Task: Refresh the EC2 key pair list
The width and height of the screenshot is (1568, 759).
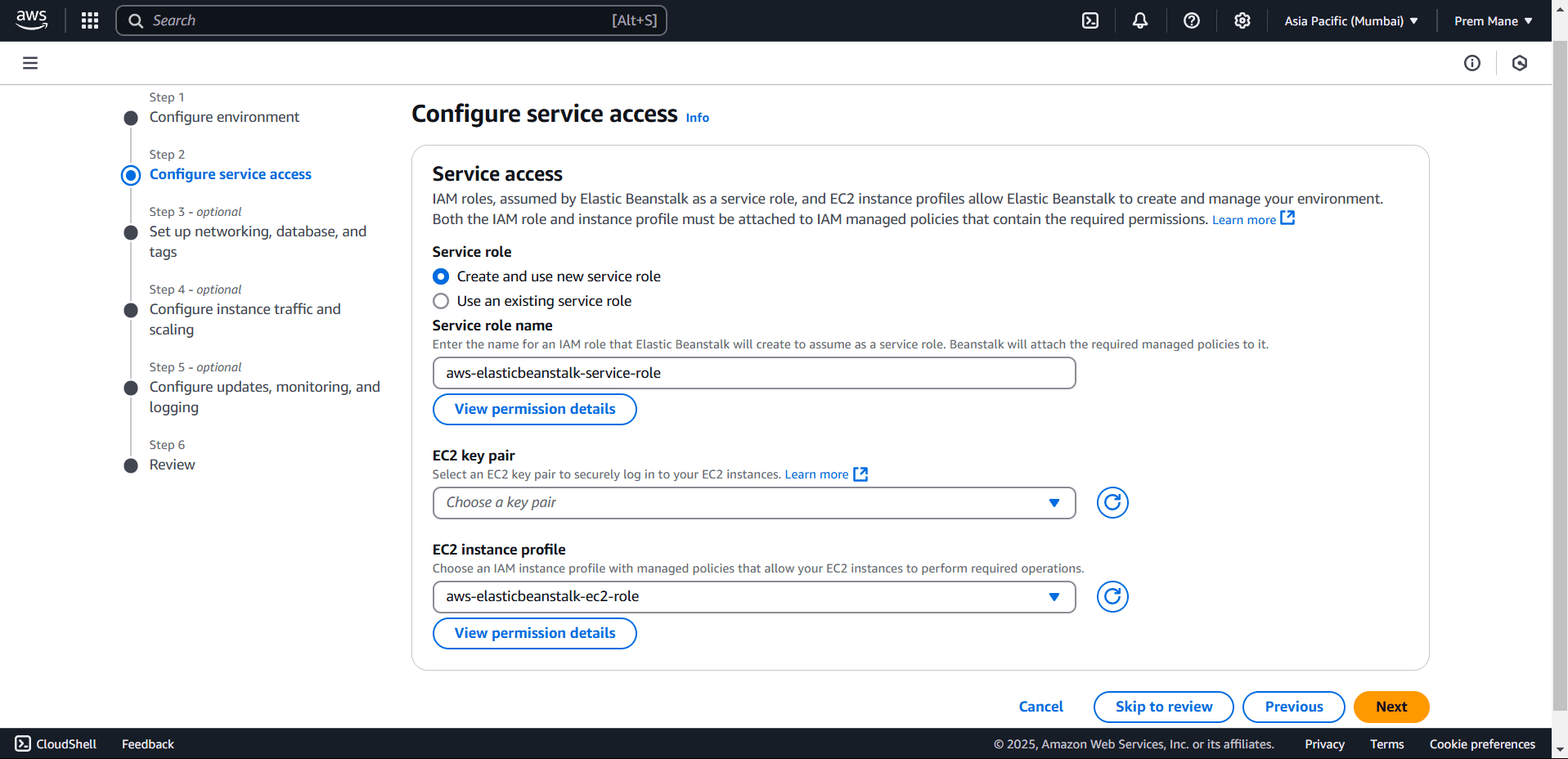Action: pos(1112,502)
